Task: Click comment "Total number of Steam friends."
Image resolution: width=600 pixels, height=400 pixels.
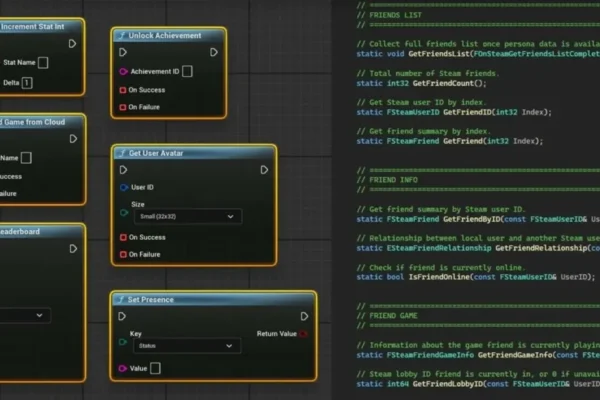Action: pyautogui.click(x=428, y=73)
